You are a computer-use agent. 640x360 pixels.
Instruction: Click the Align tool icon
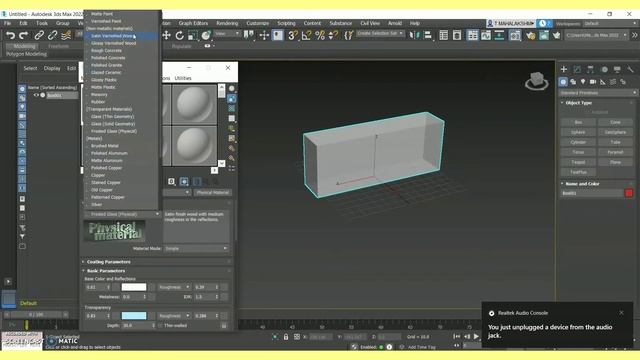428,36
